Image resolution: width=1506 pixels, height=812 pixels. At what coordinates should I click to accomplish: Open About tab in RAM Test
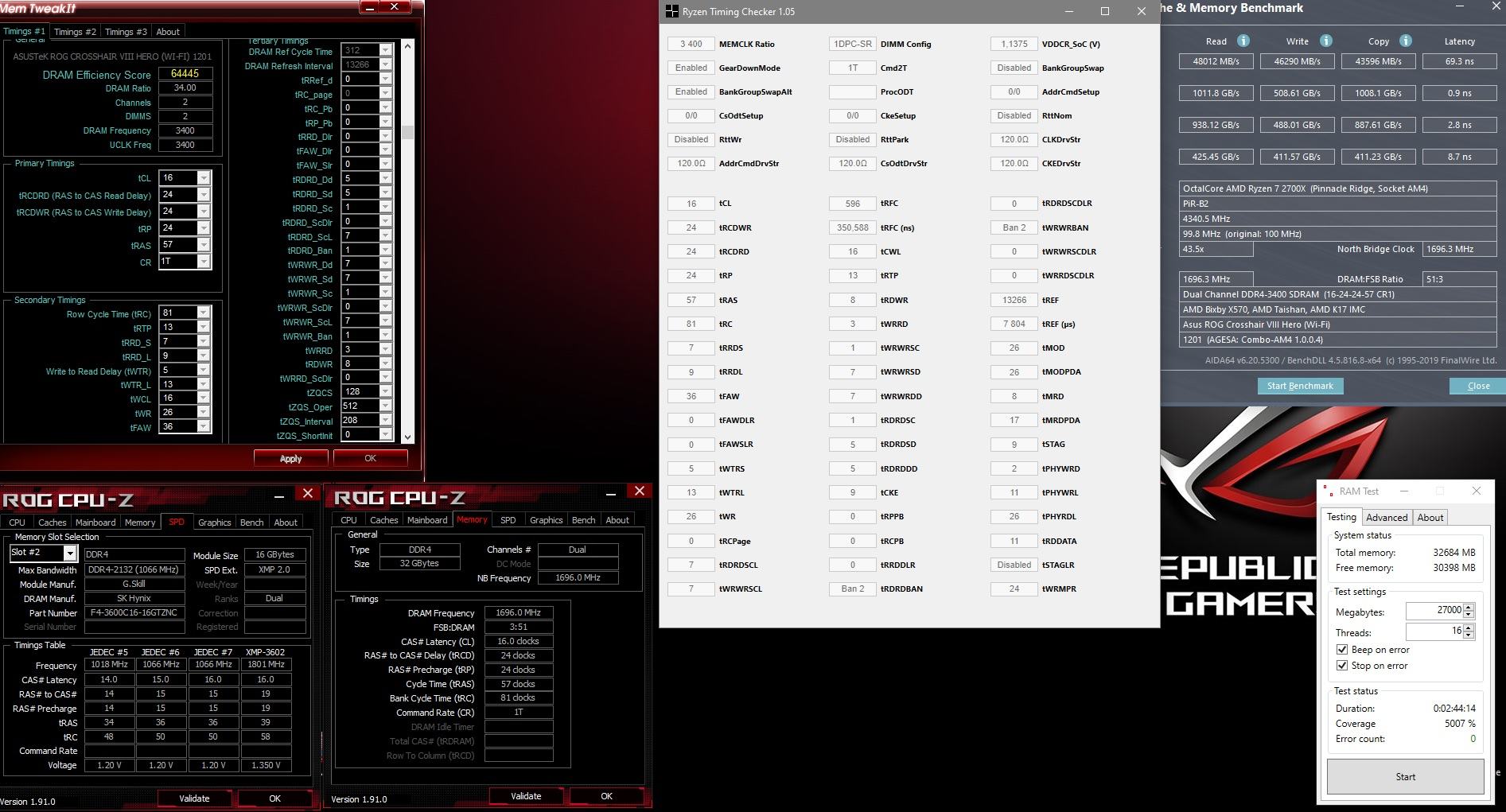click(x=1430, y=518)
